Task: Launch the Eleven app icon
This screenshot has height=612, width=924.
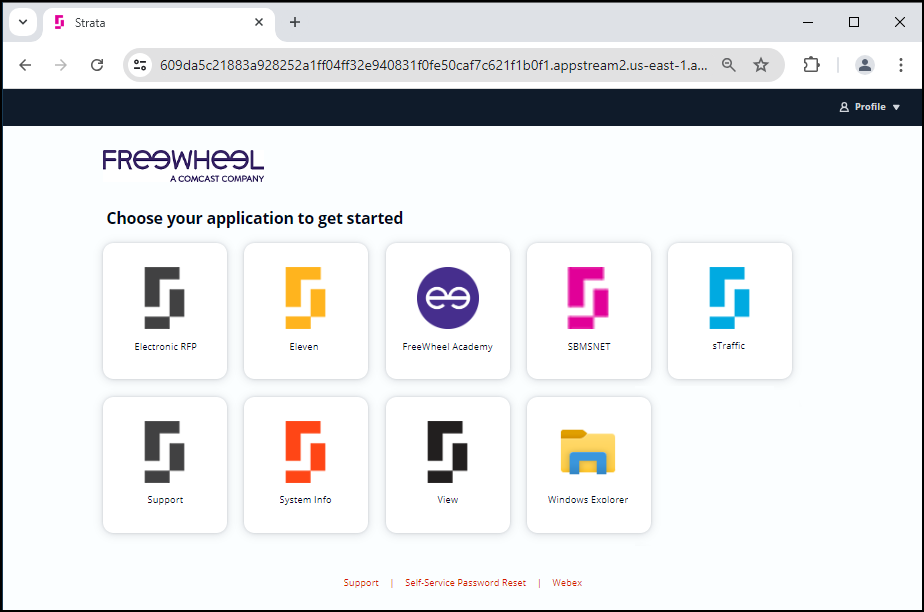Action: point(305,297)
